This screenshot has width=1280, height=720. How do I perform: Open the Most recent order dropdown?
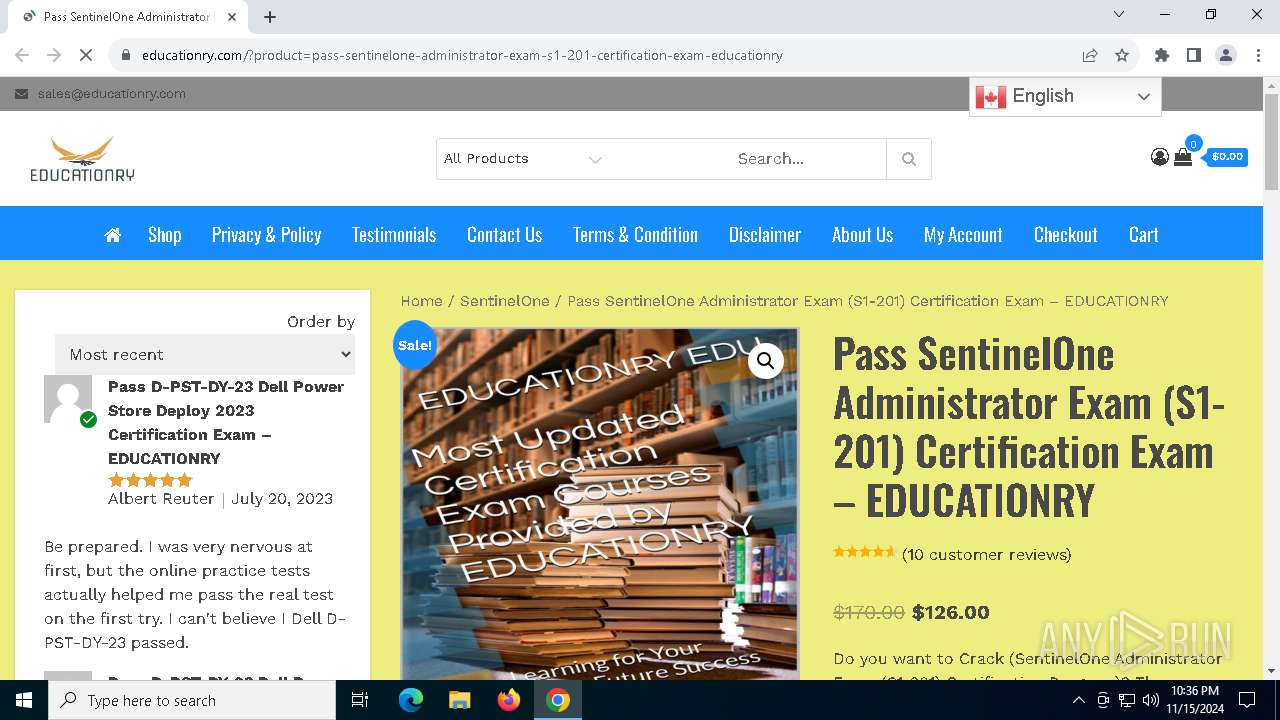(205, 354)
